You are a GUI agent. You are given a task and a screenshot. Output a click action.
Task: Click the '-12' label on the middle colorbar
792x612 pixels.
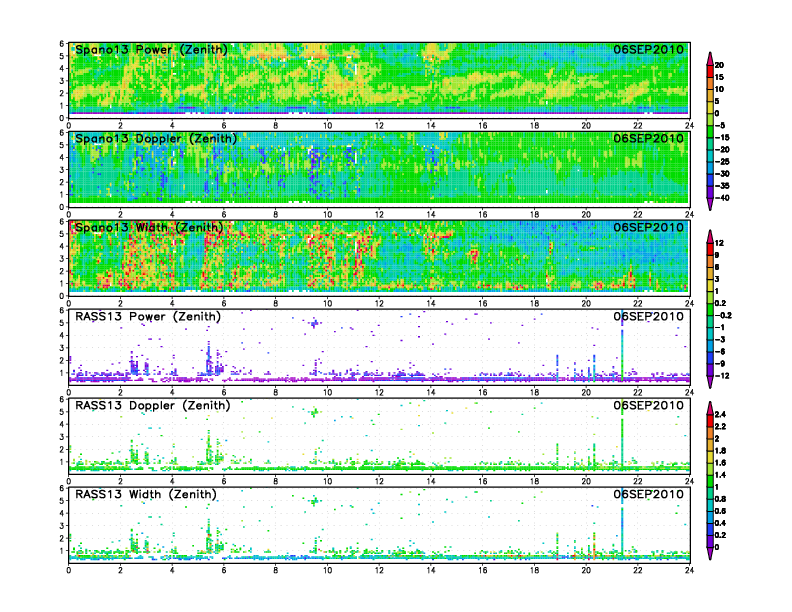722,376
